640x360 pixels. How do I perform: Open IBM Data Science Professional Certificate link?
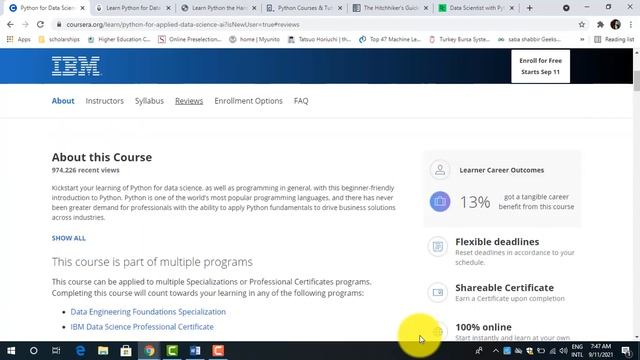pyautogui.click(x=142, y=327)
